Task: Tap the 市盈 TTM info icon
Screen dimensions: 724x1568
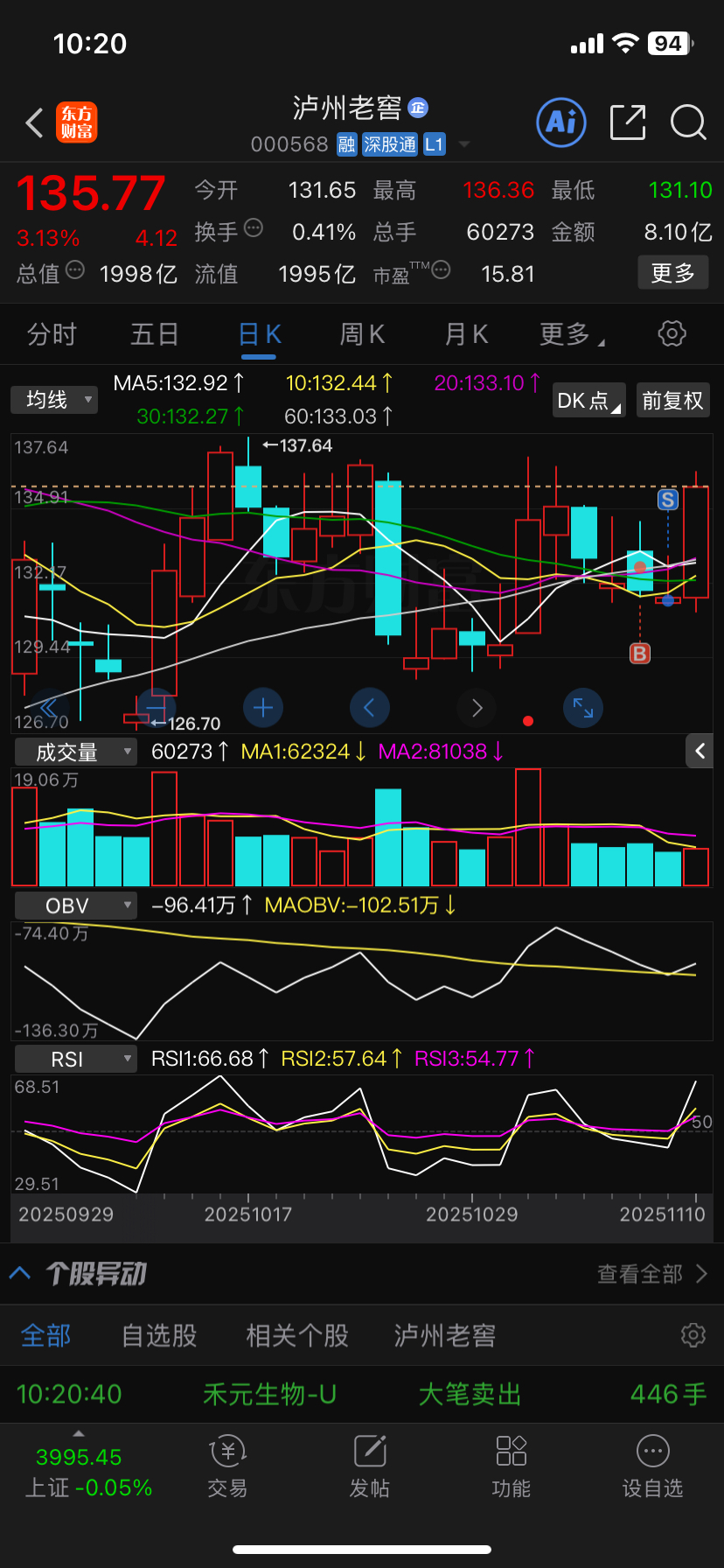Action: point(441,270)
